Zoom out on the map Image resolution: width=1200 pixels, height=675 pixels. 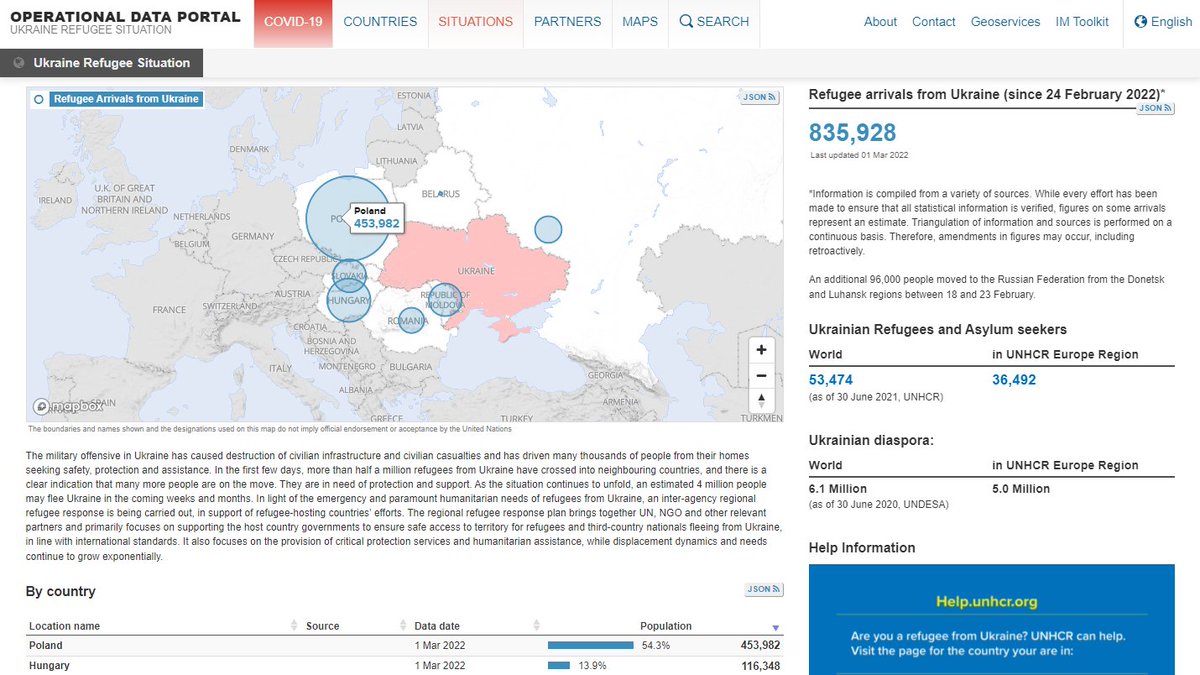(761, 375)
